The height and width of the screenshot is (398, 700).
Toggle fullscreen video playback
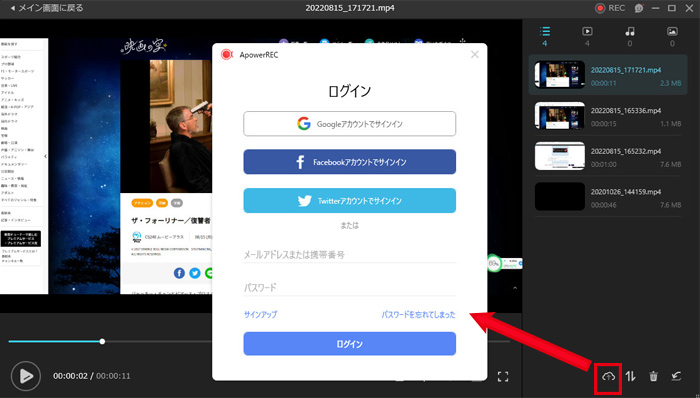point(503,377)
